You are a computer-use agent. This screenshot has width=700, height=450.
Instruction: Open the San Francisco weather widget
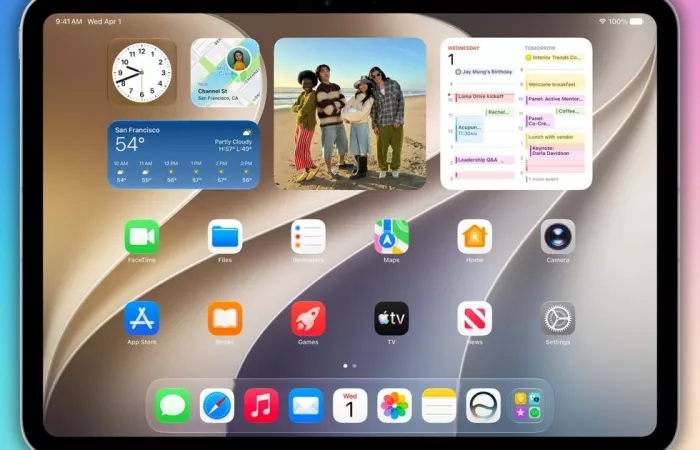[x=183, y=154]
